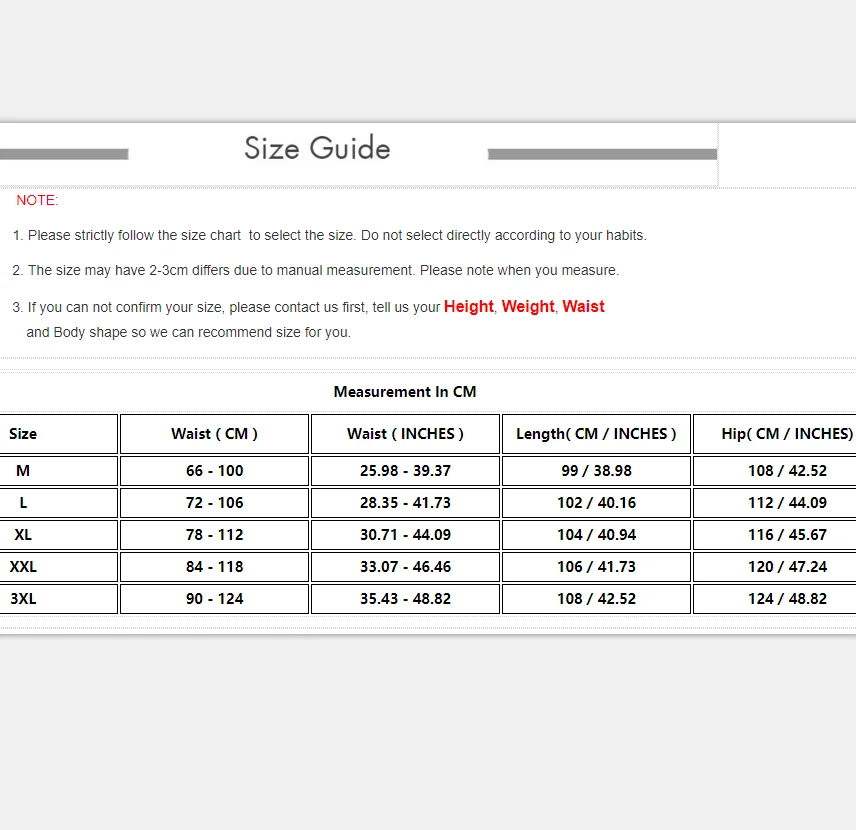
Task: Click length cell "104 / 40.94"
Action: pyautogui.click(x=596, y=535)
